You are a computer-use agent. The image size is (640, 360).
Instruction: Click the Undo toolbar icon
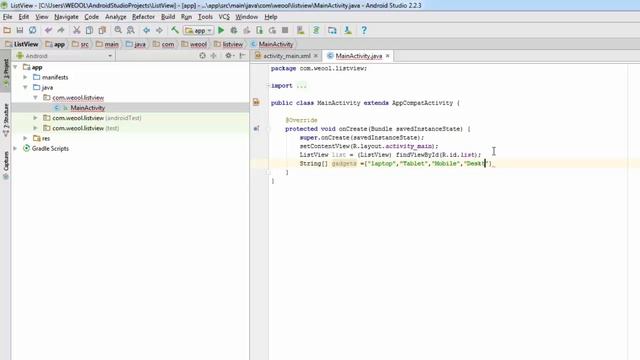[x=48, y=30]
